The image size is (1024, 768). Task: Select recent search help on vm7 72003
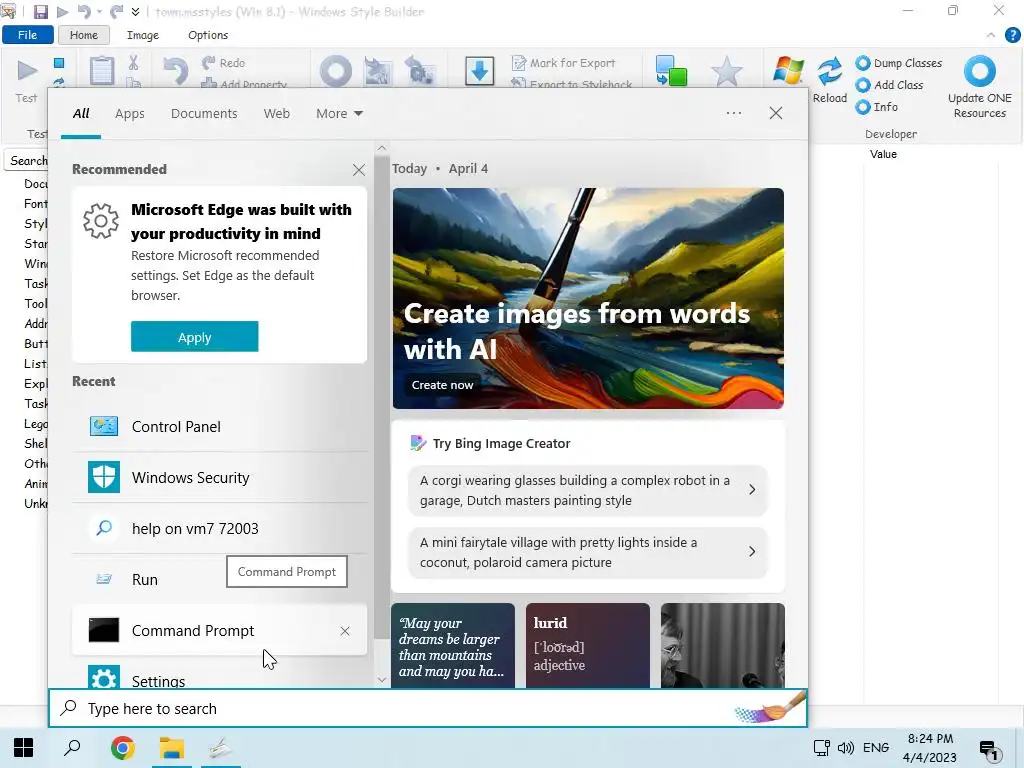click(219, 528)
